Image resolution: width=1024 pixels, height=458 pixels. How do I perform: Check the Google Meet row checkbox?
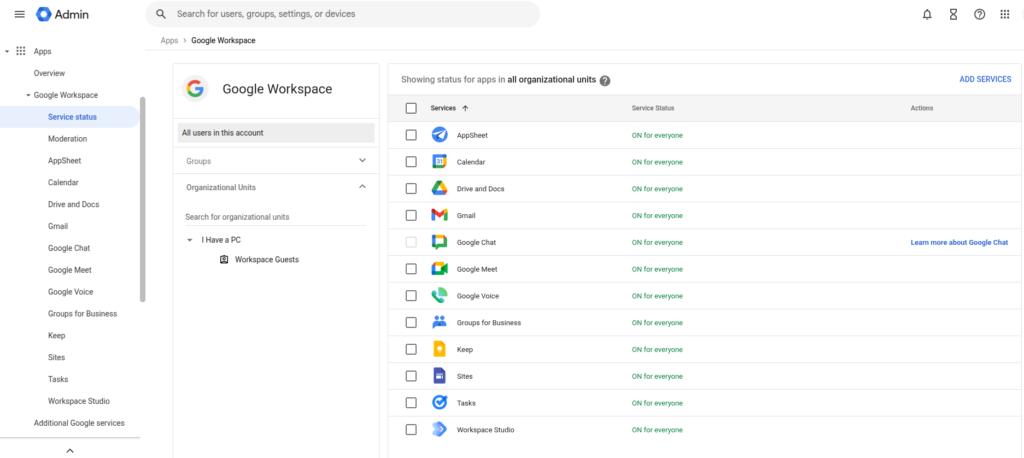pyautogui.click(x=411, y=269)
